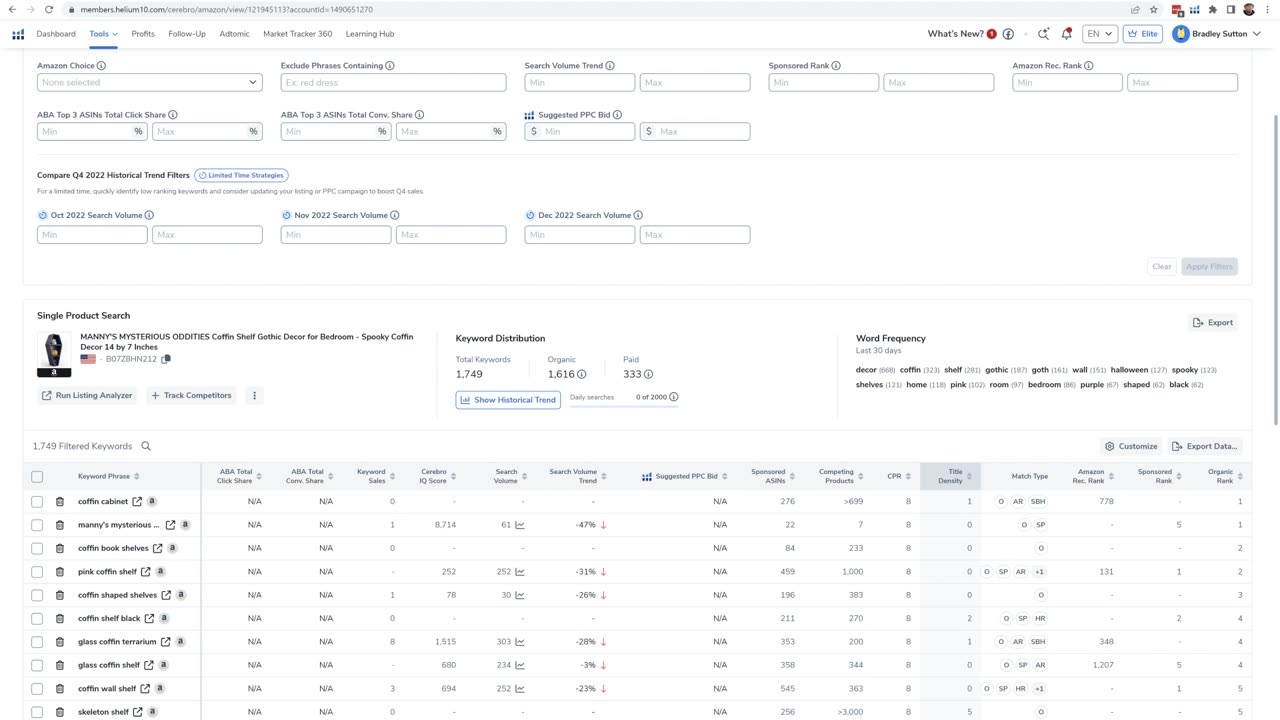Click the page vertical scrollbar
Viewport: 1280px width, 720px height.
pyautogui.click(x=1275, y=270)
